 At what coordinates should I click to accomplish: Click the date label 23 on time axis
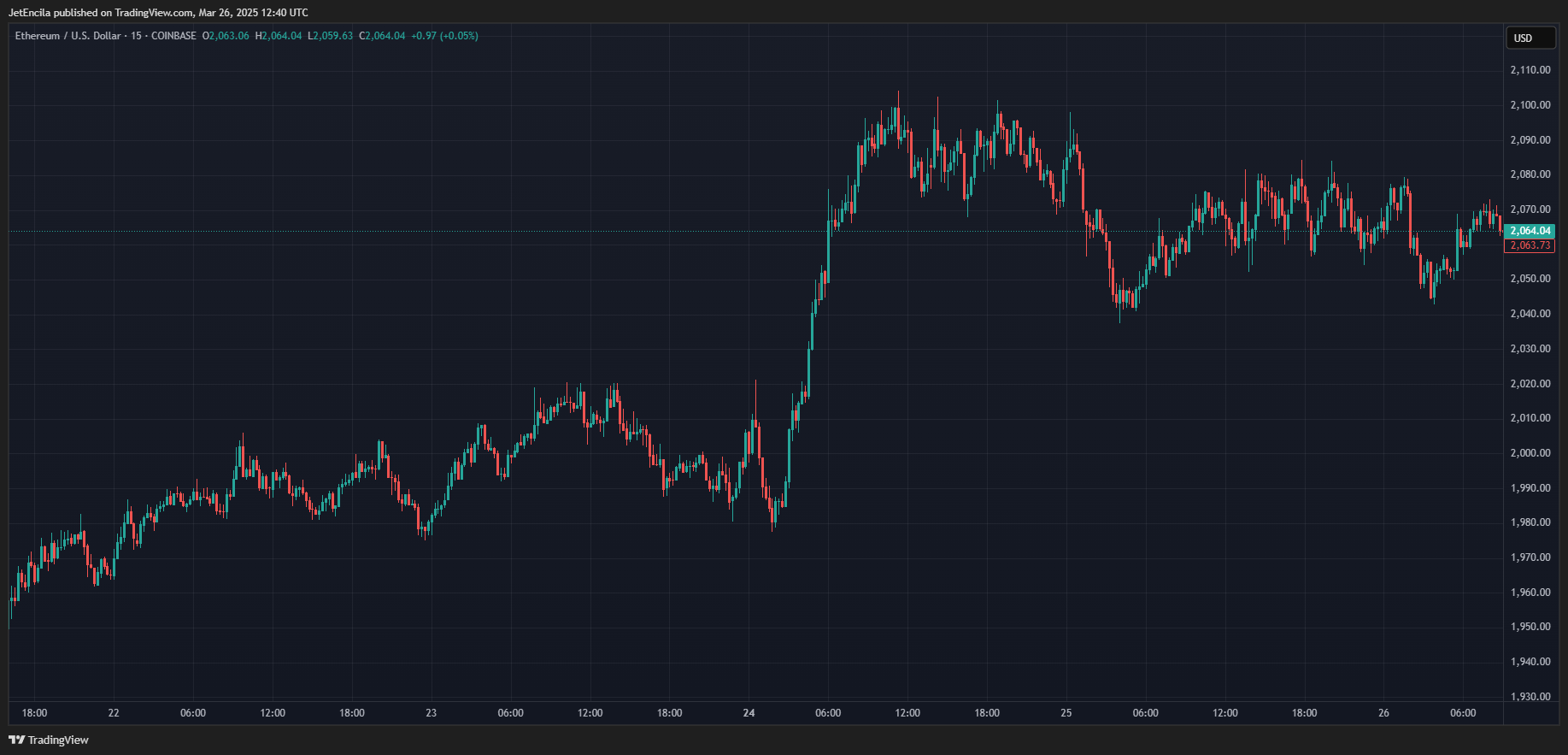click(431, 713)
